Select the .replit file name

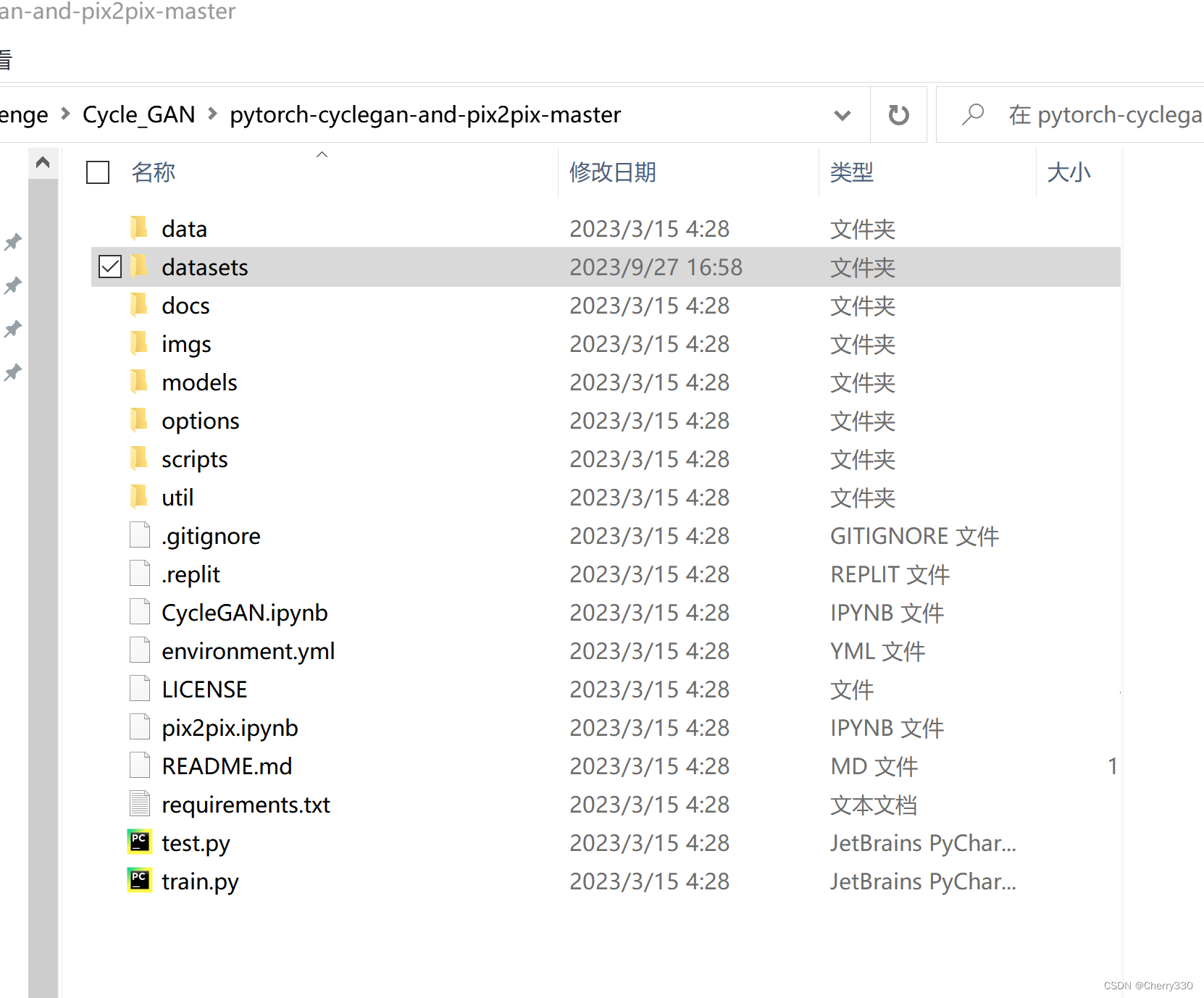point(191,574)
